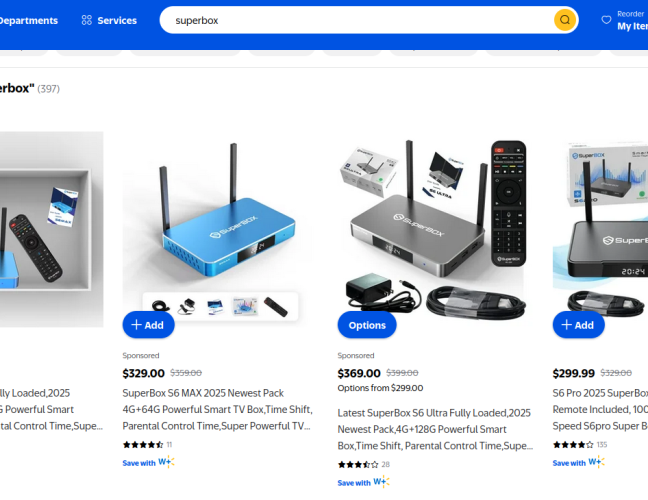This screenshot has height=500, width=648.
Task: Select the remote control thumbnail image
Action: click(276, 307)
